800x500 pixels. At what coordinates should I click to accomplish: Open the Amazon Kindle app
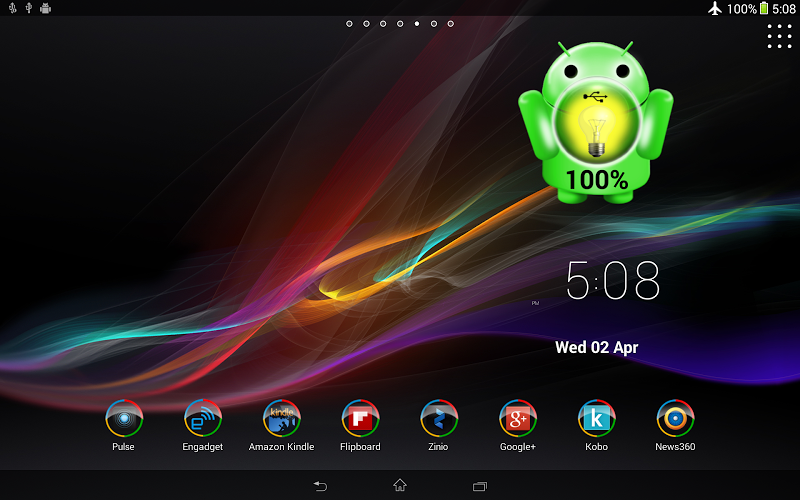point(282,418)
